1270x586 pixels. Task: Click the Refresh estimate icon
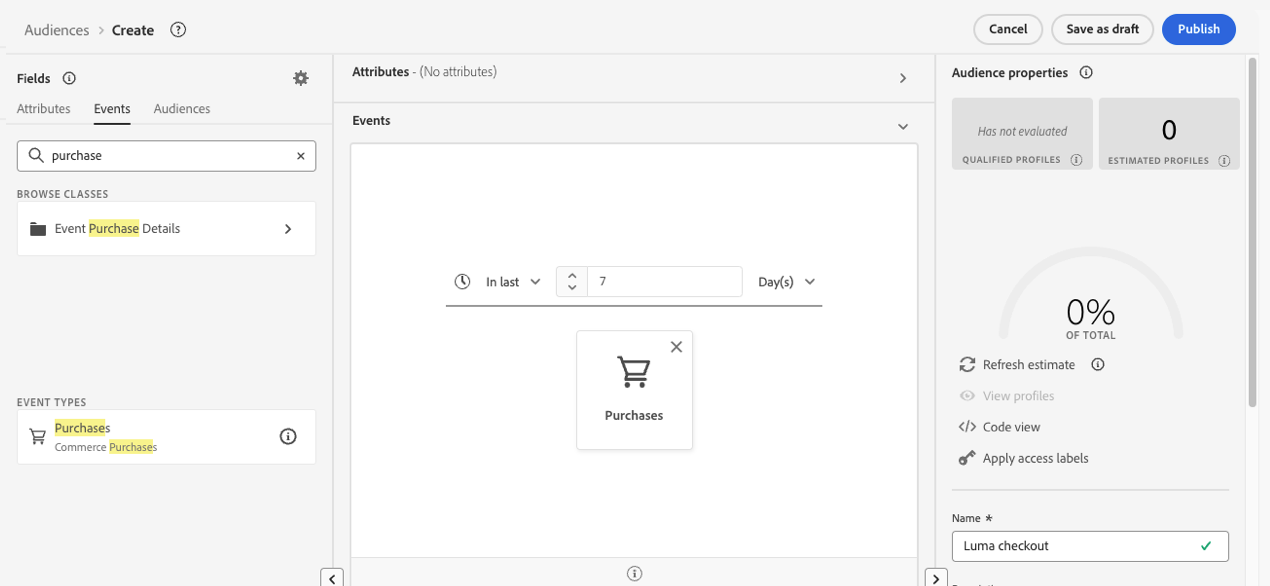click(967, 365)
